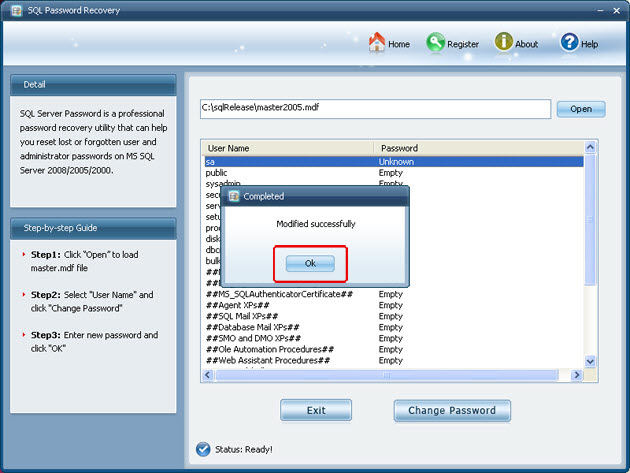The height and width of the screenshot is (473, 630).
Task: Select the ##Database Mail XPs## row
Action: [394, 328]
